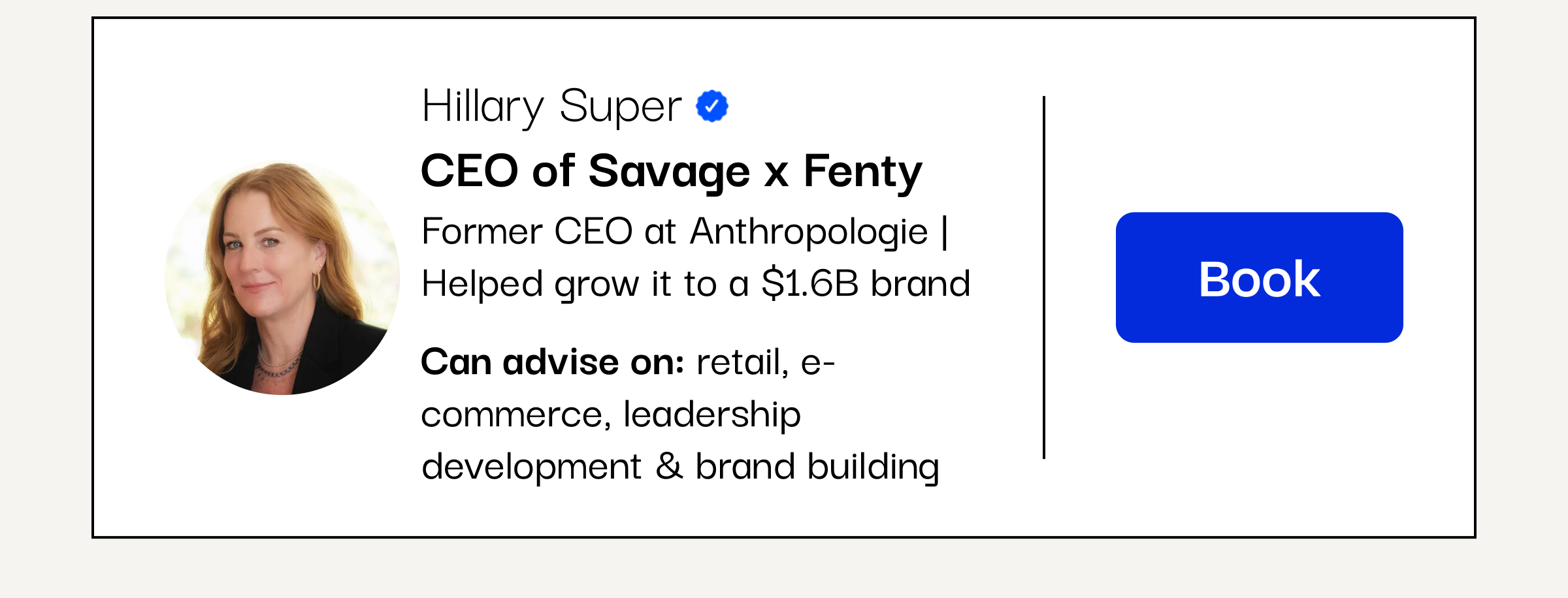1568x598 pixels.
Task: Click the Former CEO at Anthropologie line
Action: point(685,232)
